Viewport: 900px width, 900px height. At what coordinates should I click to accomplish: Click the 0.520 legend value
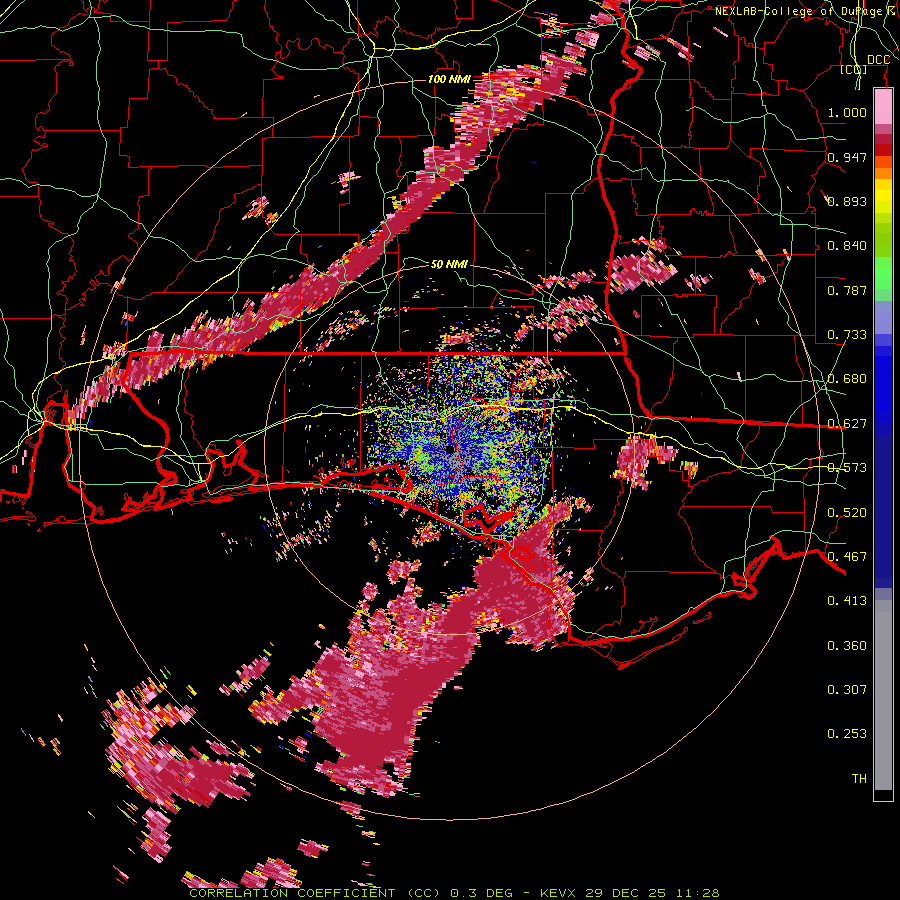coord(847,513)
